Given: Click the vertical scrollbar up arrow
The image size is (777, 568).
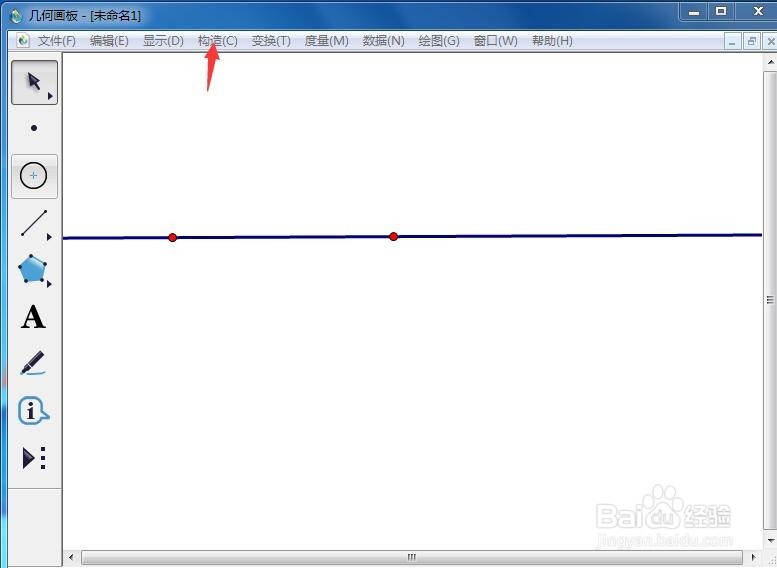Looking at the screenshot, I should pos(771,62).
